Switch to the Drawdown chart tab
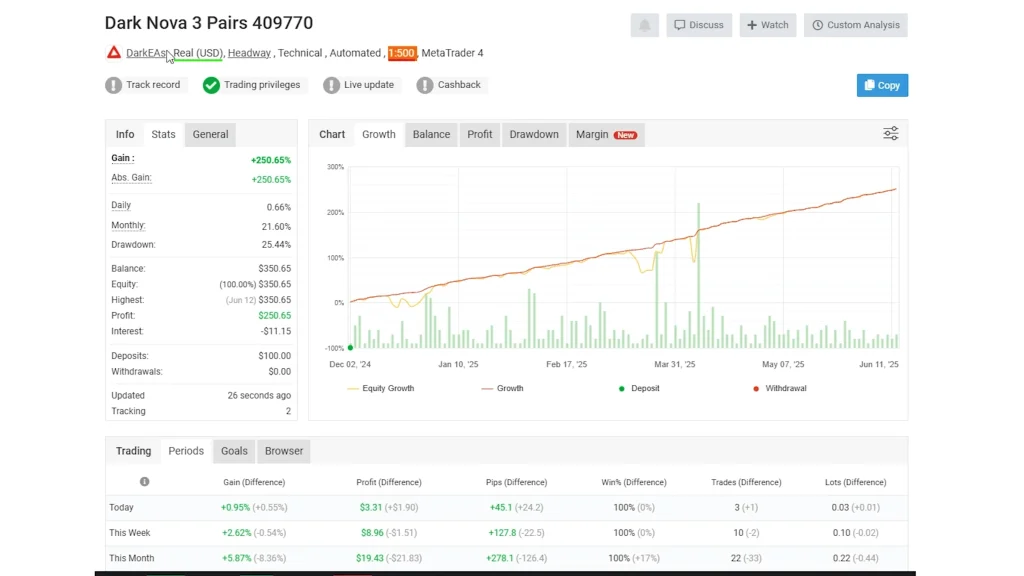 (534, 134)
